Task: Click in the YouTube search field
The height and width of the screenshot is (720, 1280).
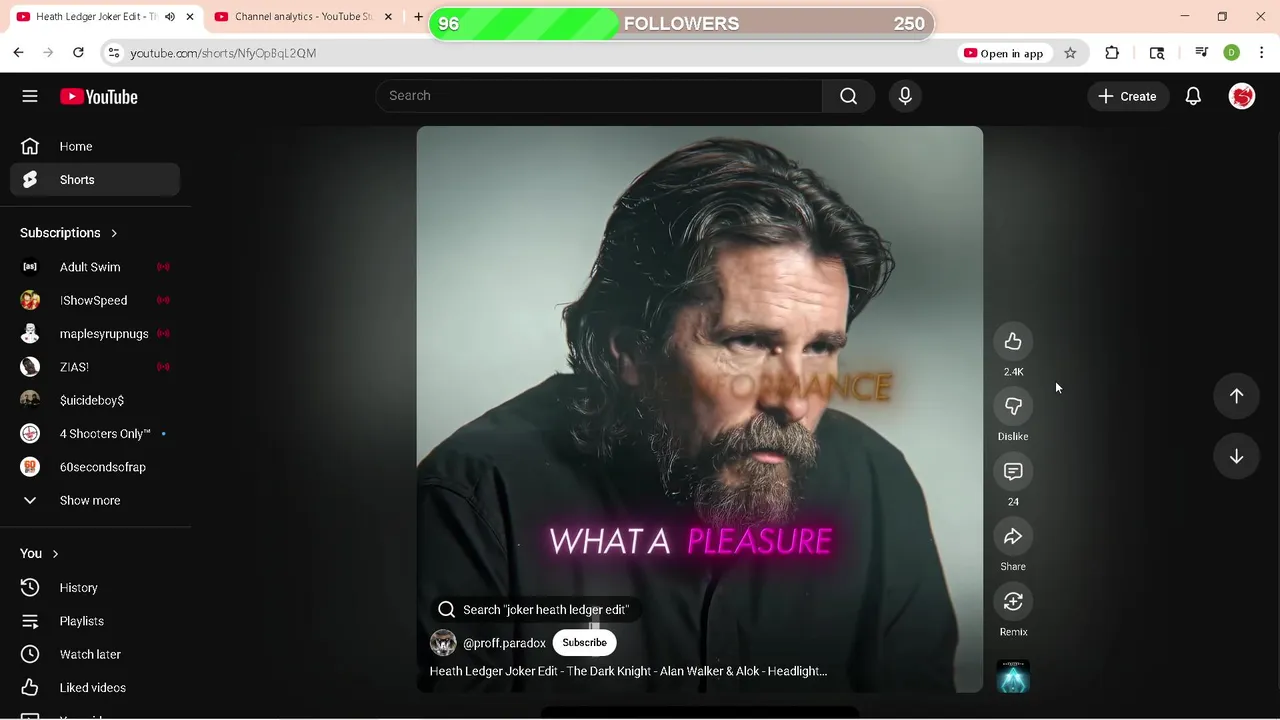Action: (600, 96)
